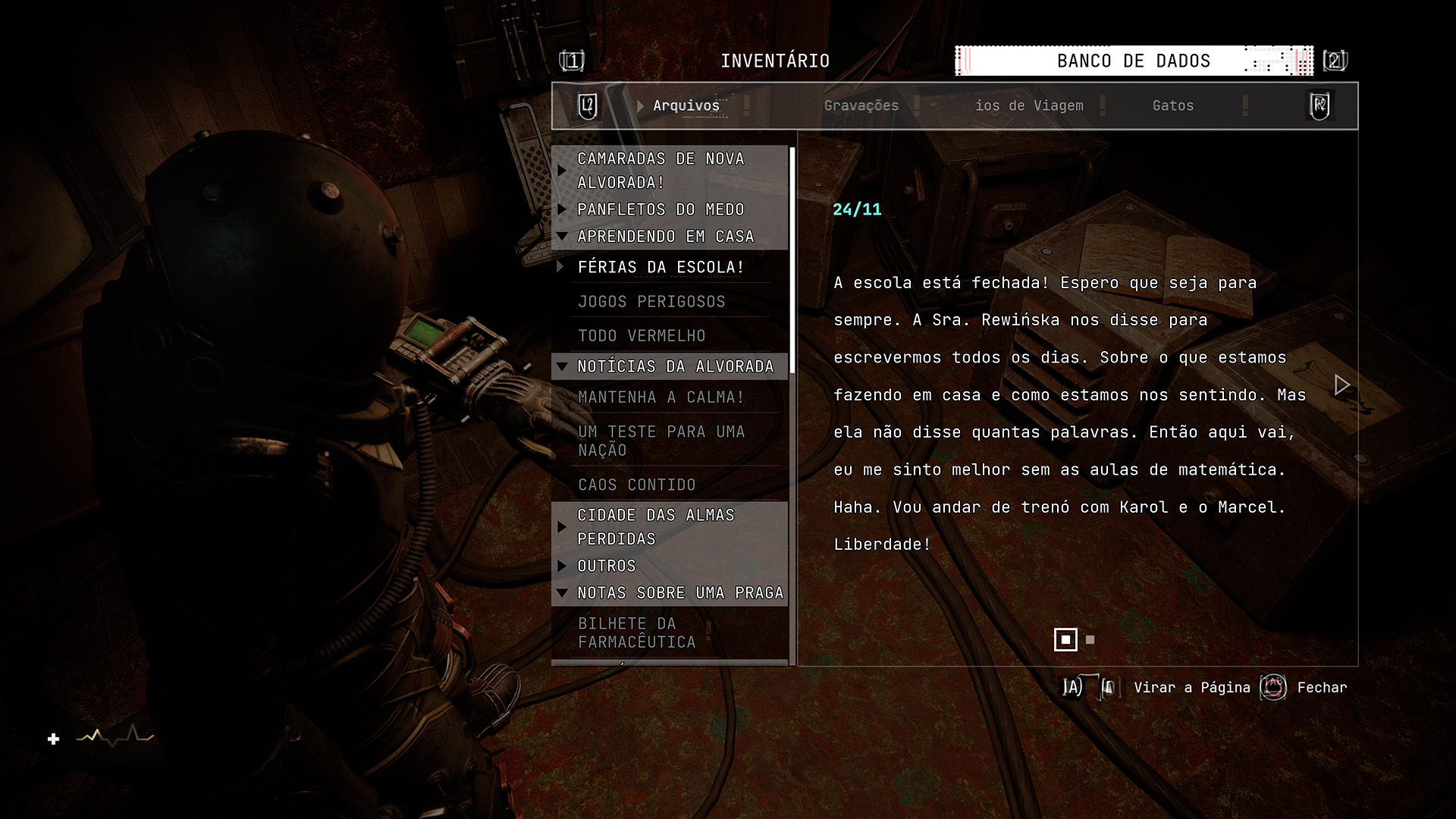Switch to the Inventário tab
The width and height of the screenshot is (1456, 819).
(x=774, y=61)
